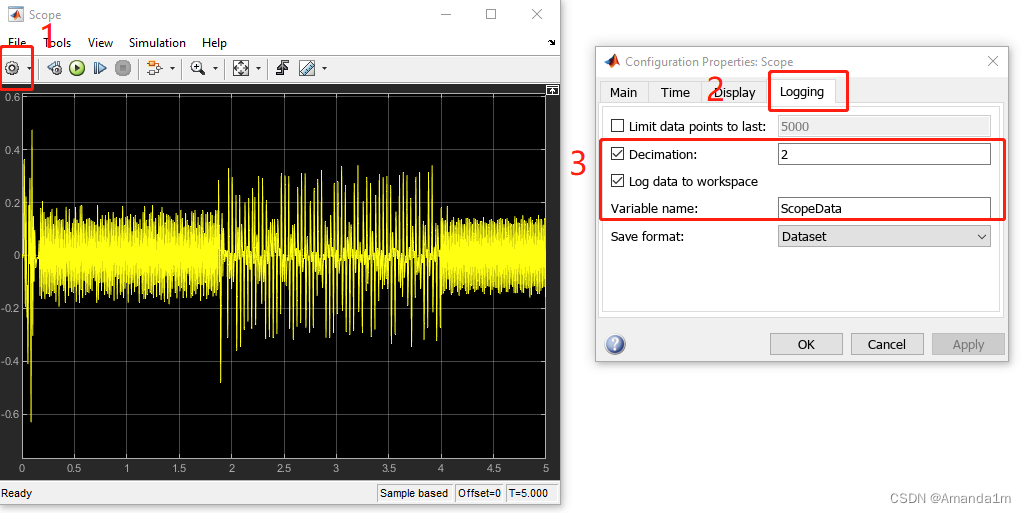Open the Help menu in Scope
1026x513 pixels.
click(x=214, y=43)
